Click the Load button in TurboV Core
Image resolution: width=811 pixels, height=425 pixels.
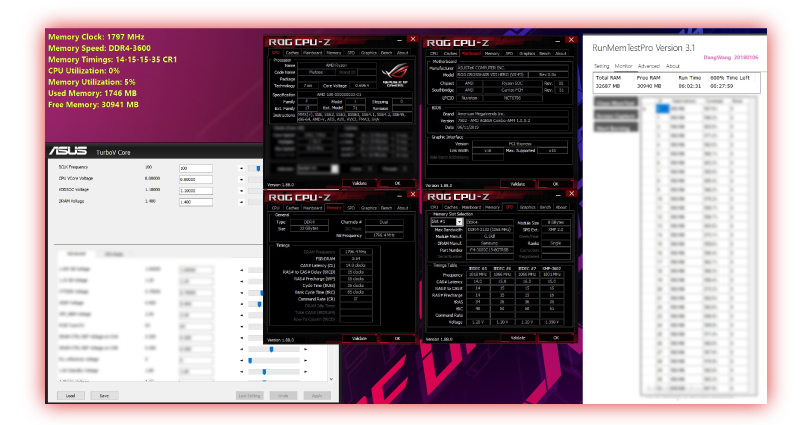pyautogui.click(x=70, y=396)
